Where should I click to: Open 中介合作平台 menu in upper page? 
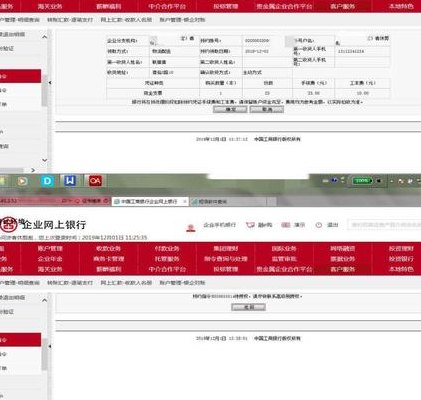tap(167, 6)
